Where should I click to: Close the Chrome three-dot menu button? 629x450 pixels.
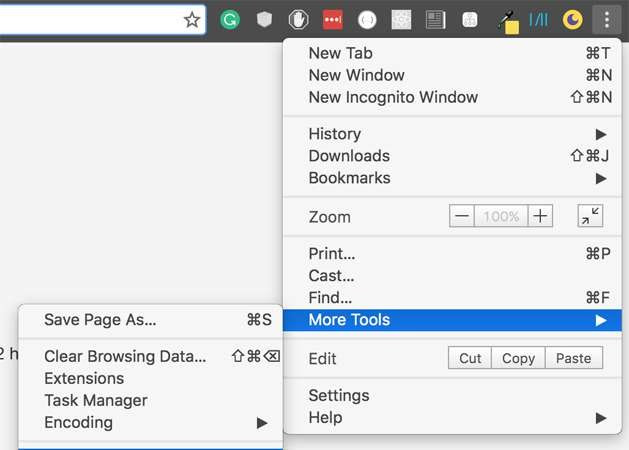pyautogui.click(x=607, y=20)
